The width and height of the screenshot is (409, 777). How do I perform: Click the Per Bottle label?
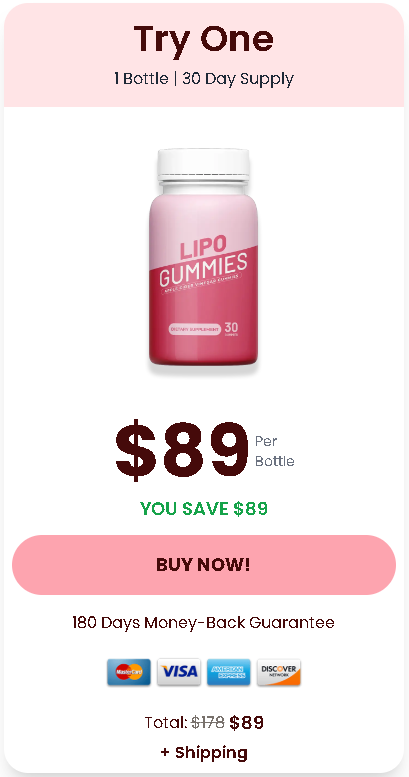[274, 451]
